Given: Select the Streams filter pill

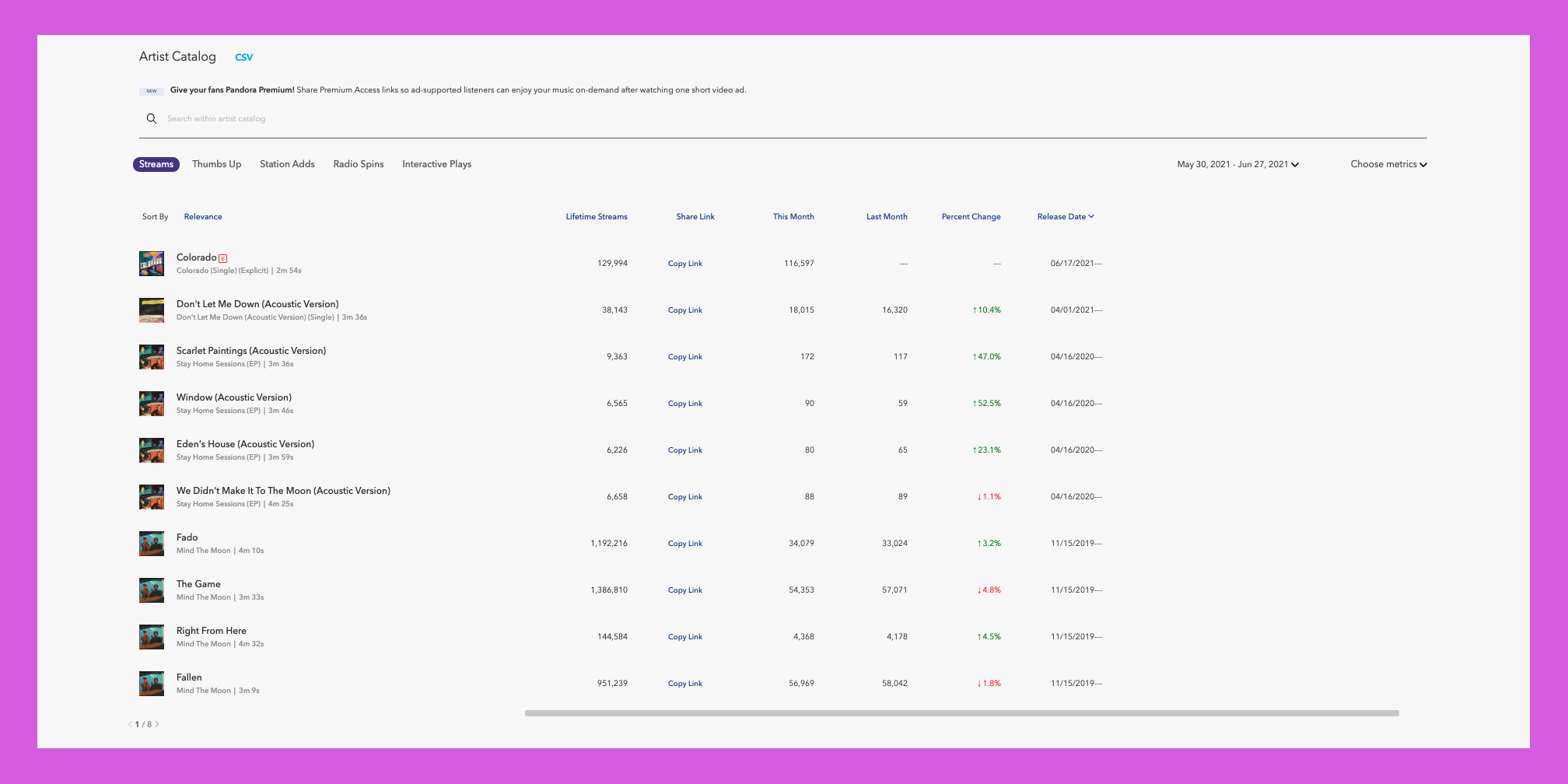Looking at the screenshot, I should (156, 164).
